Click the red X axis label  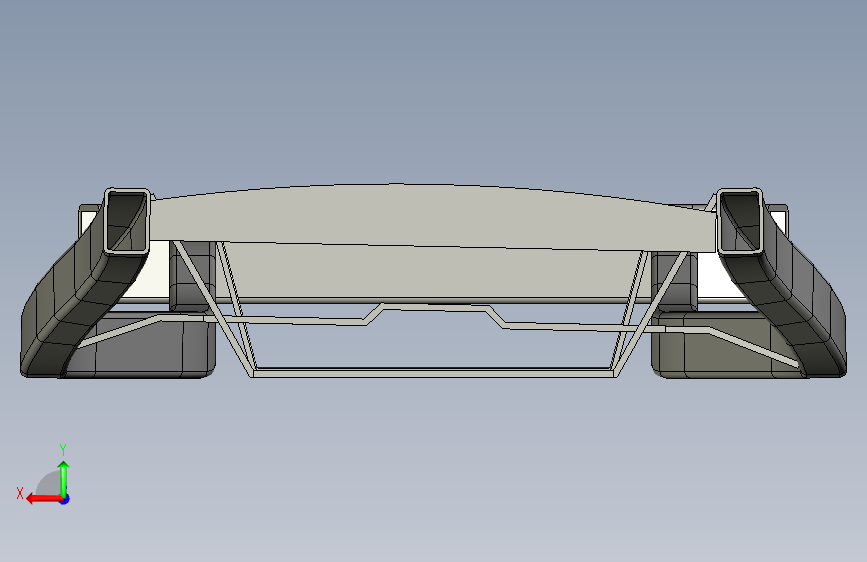20,493
